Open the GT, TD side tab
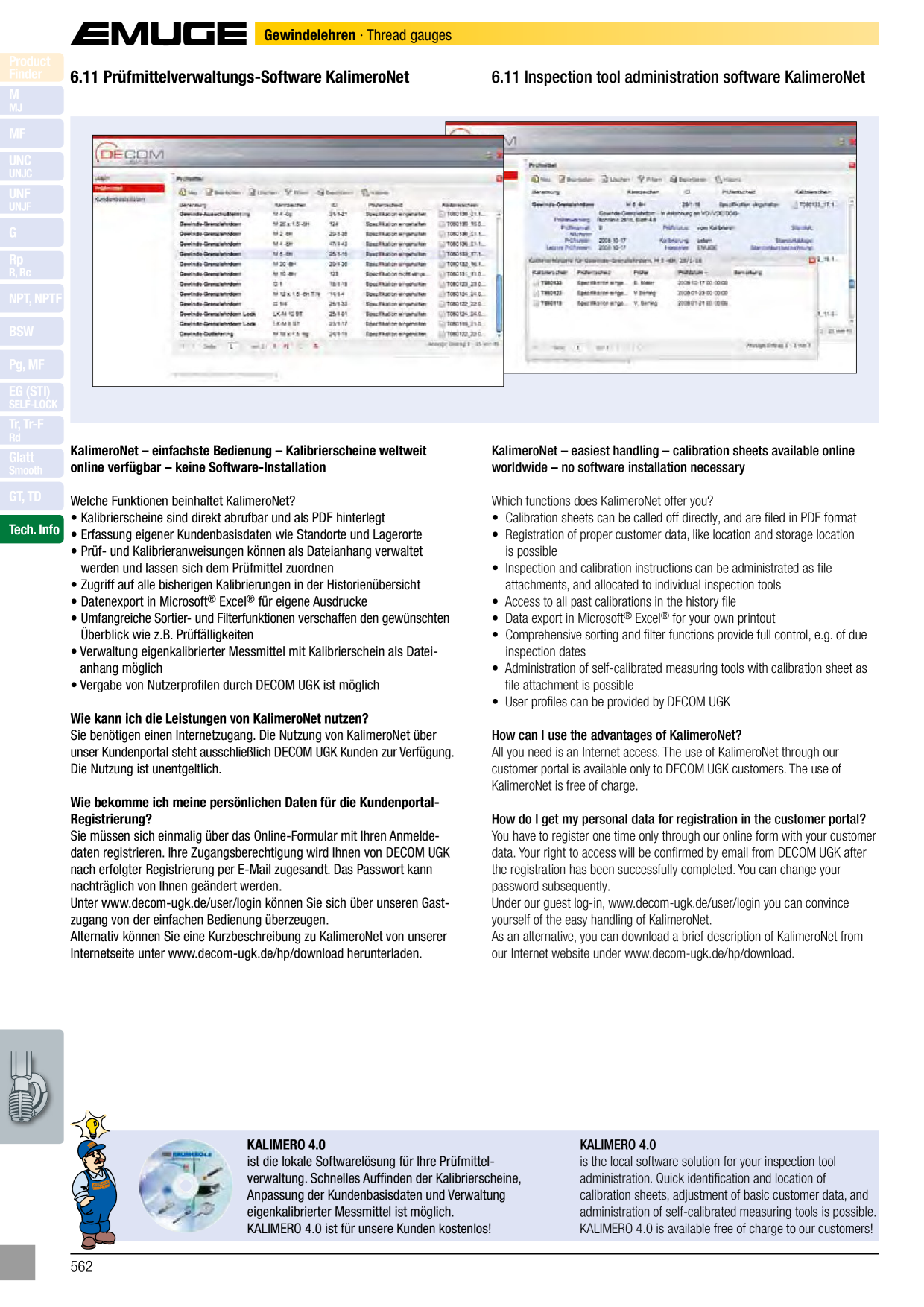Screen dimensions: 924x1307 [x=31, y=496]
